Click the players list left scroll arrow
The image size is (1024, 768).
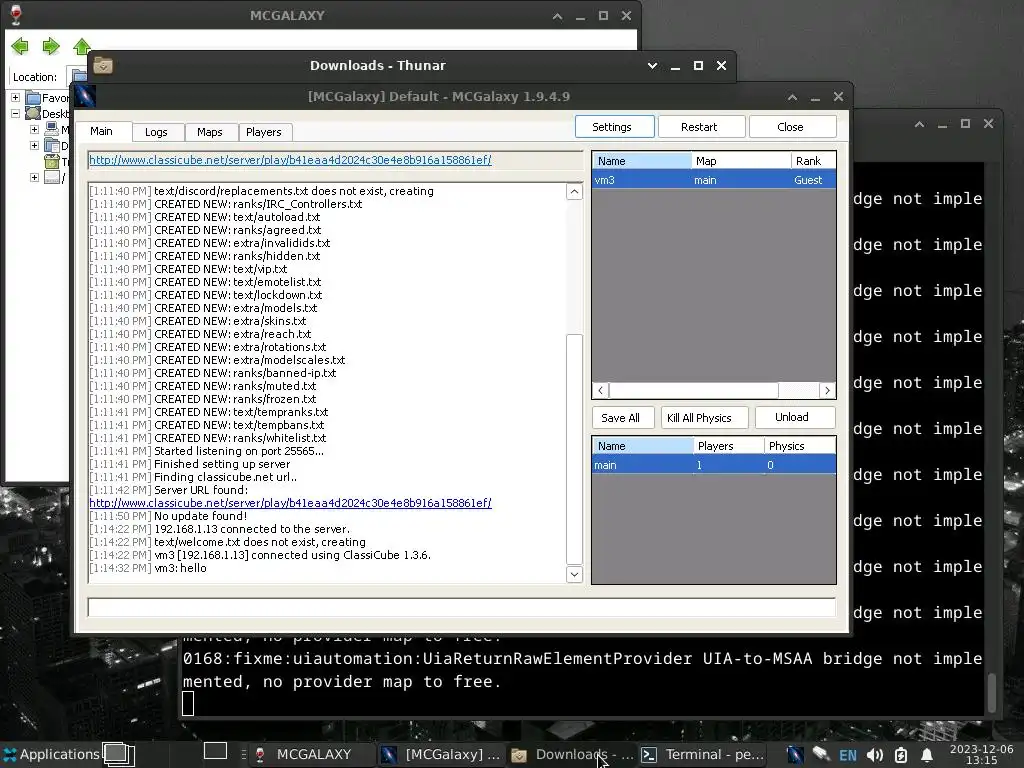pos(601,391)
